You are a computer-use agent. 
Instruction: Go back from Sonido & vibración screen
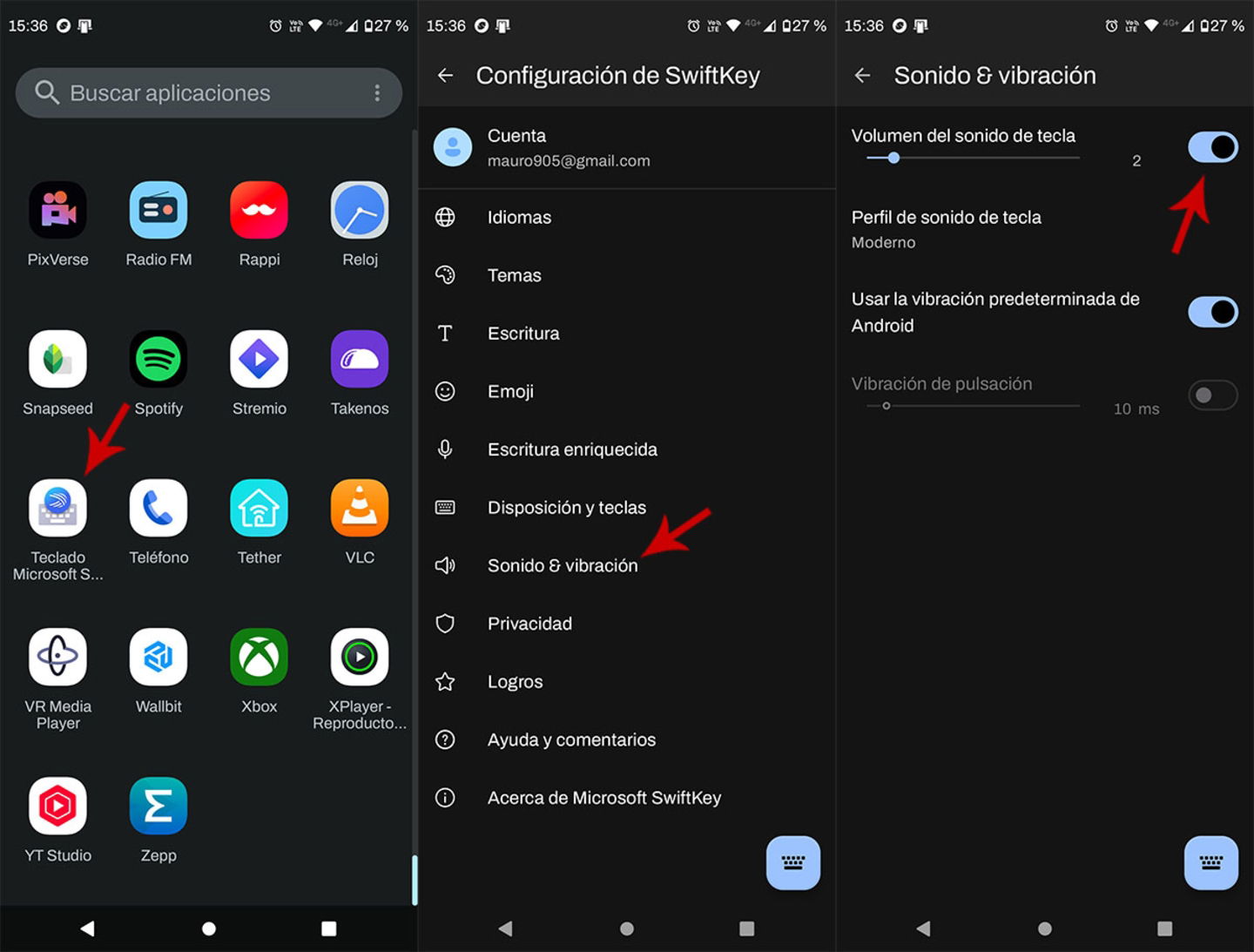862,76
